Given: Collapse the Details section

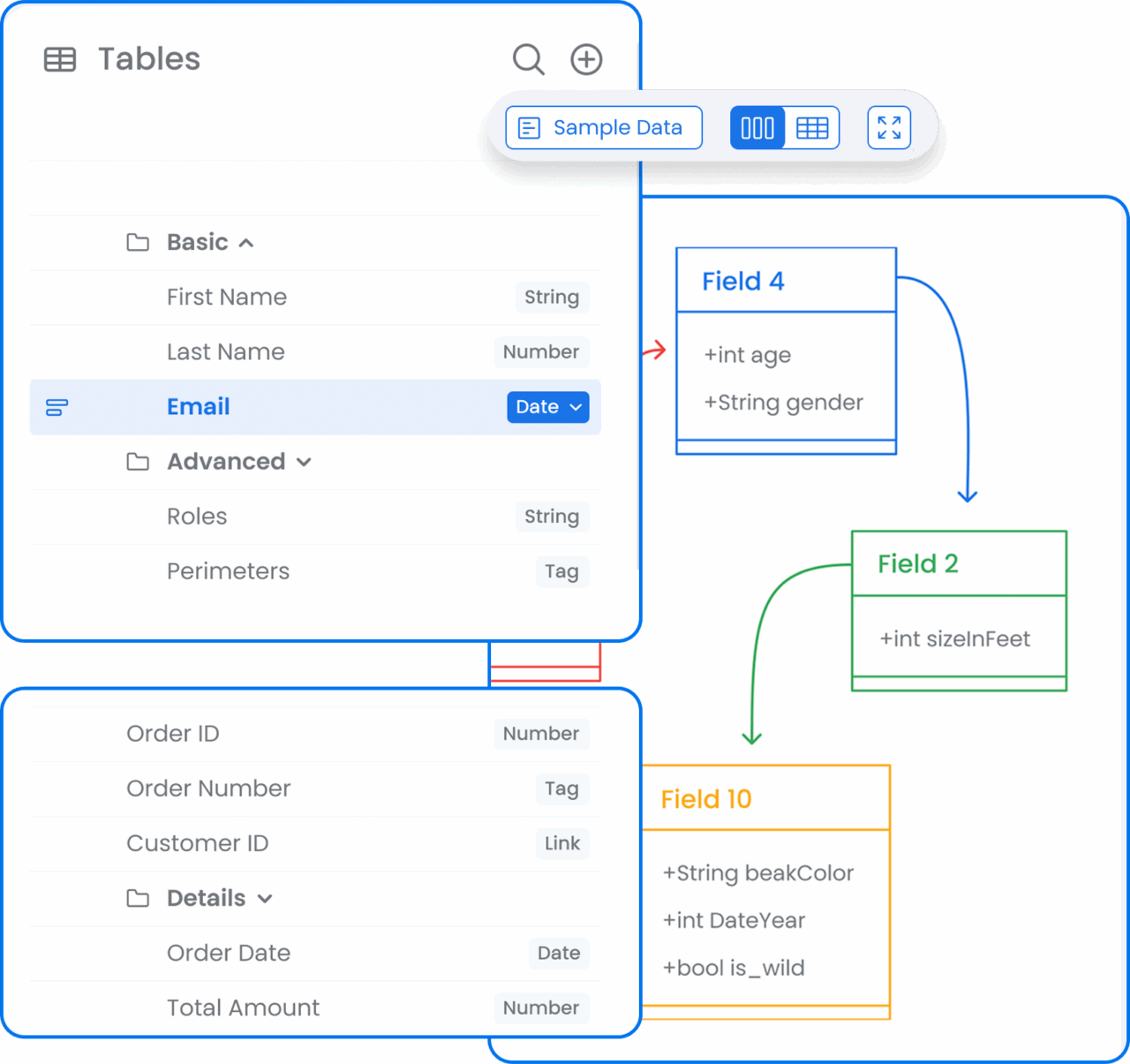Looking at the screenshot, I should (x=266, y=898).
